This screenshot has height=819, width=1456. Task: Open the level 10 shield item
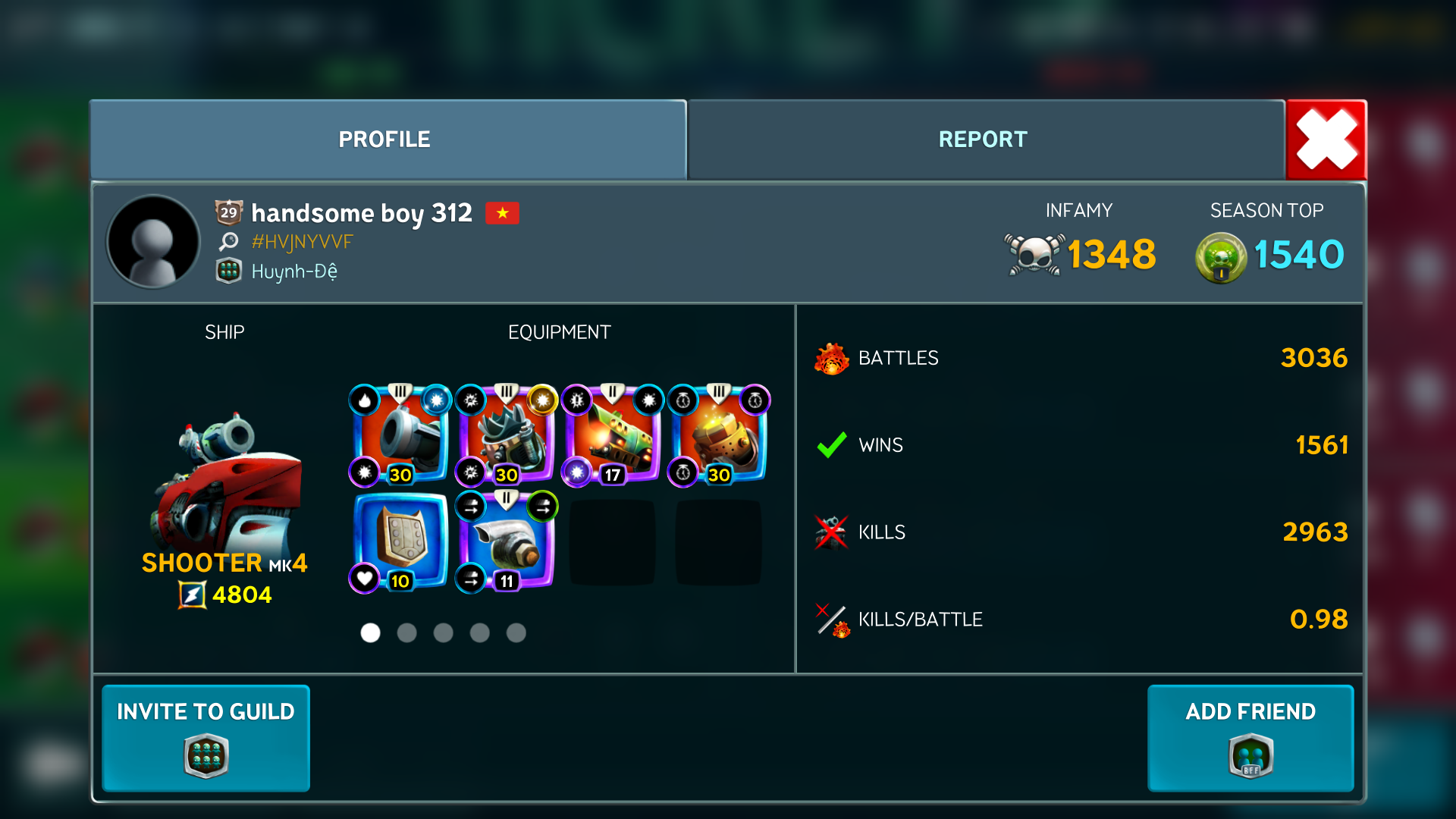[x=400, y=541]
